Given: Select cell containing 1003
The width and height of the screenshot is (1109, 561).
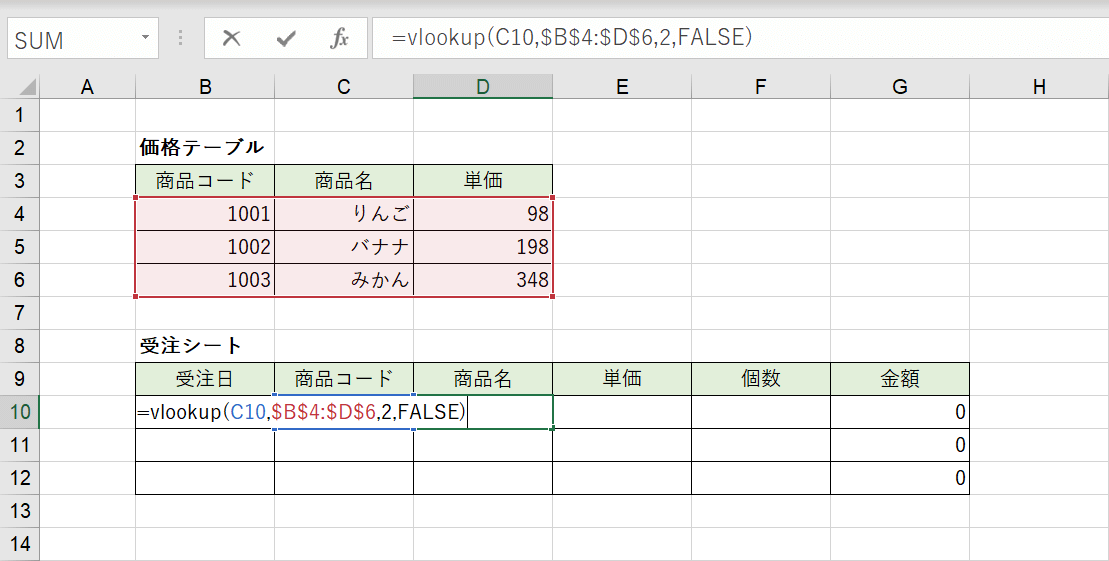Looking at the screenshot, I should (x=204, y=279).
